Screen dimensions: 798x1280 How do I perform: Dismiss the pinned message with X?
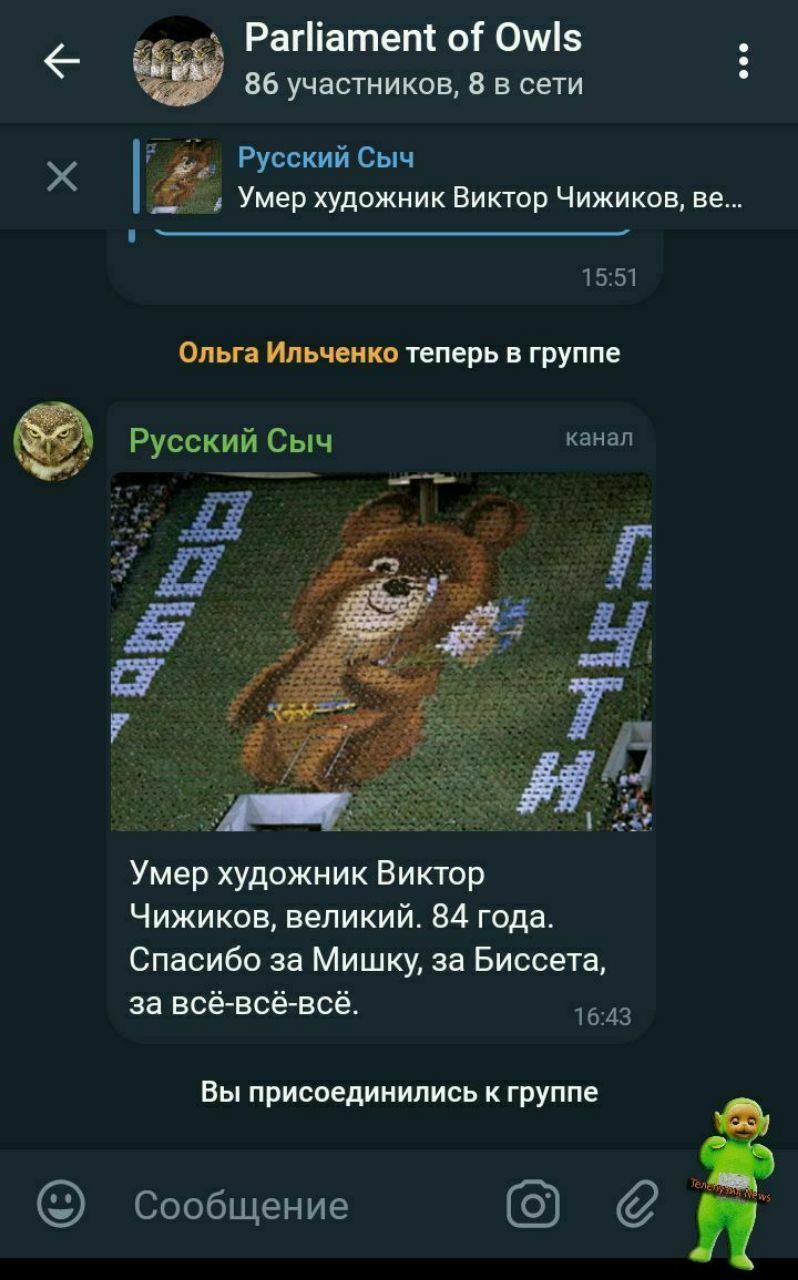[62, 177]
